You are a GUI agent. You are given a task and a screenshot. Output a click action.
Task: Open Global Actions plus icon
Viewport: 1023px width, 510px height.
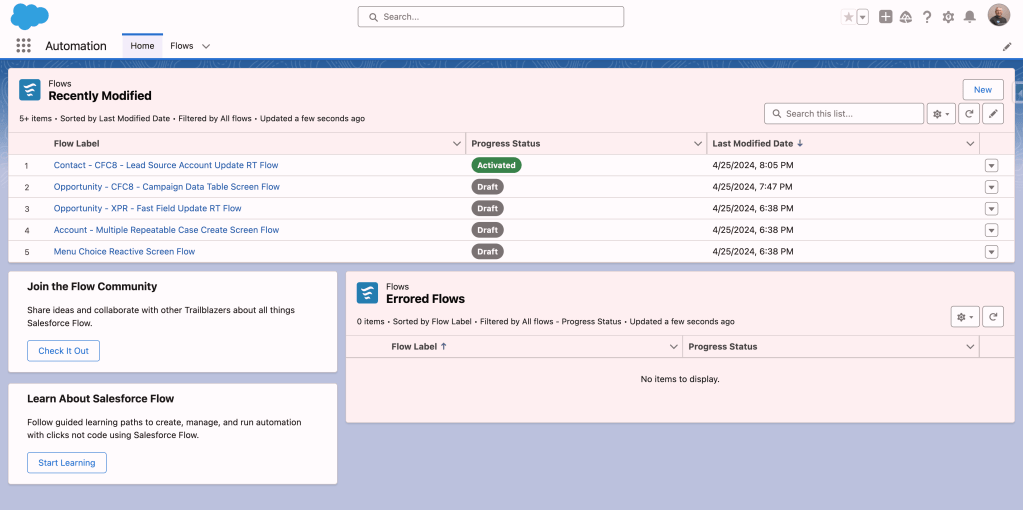point(885,17)
